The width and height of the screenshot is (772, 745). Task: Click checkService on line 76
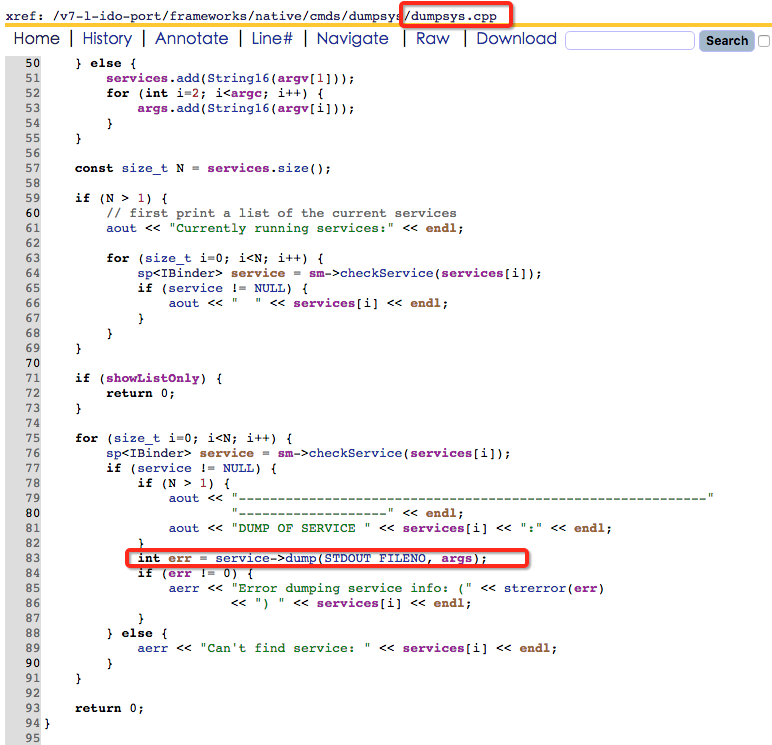[x=355, y=453]
